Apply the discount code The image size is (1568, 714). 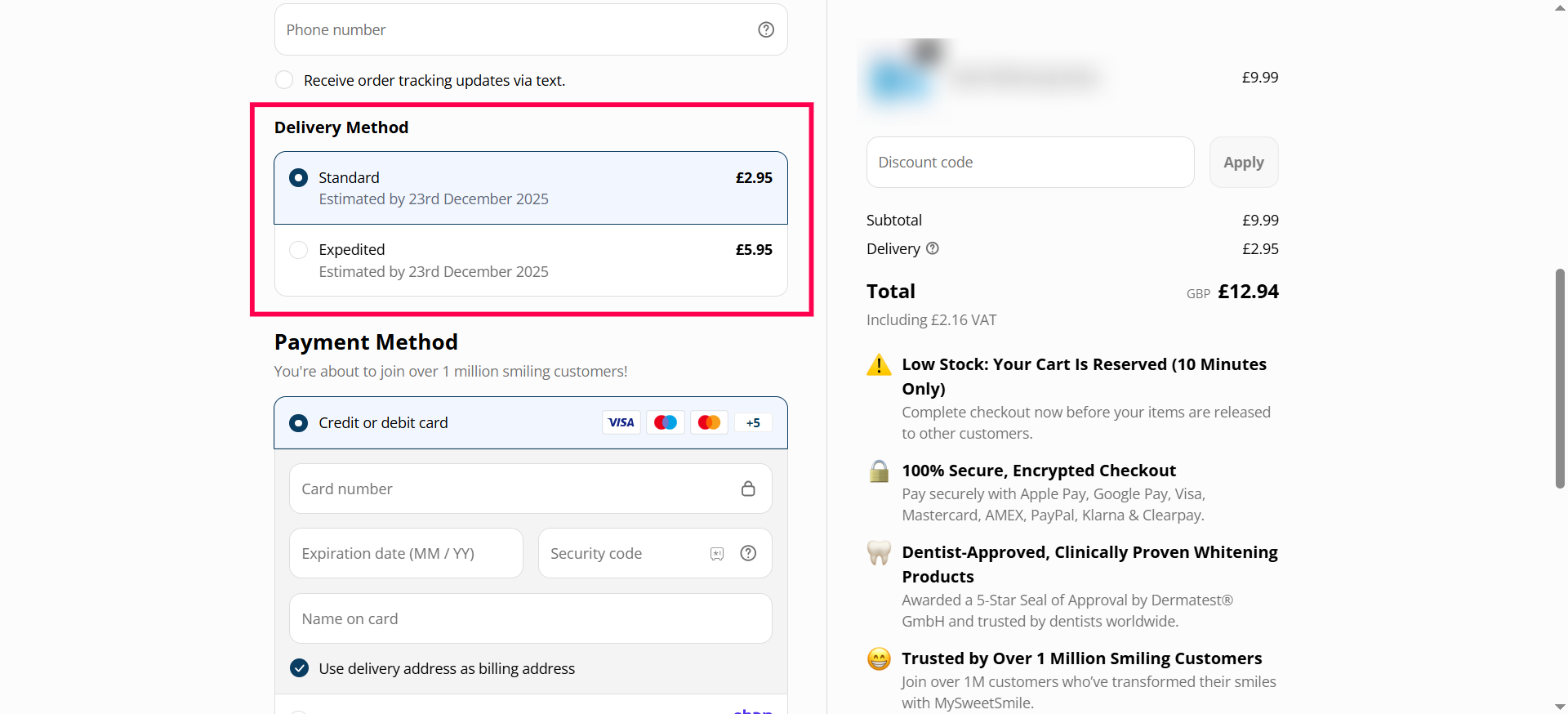coord(1243,163)
